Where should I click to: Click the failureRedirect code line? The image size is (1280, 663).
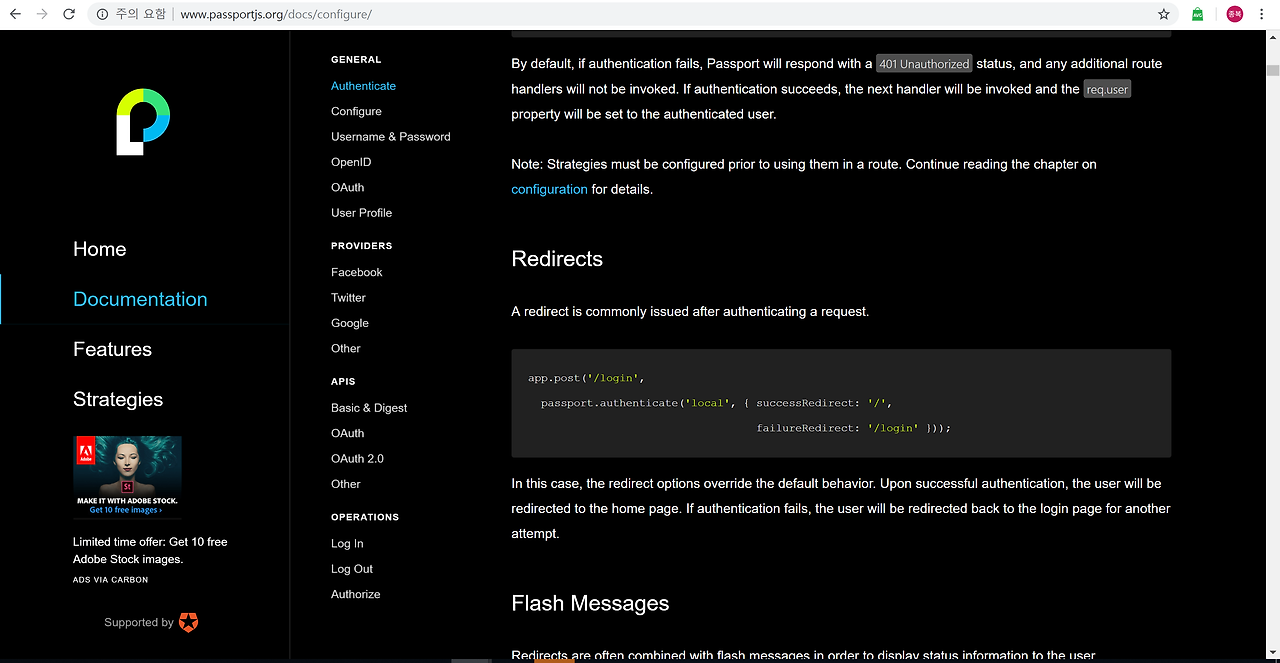coord(853,428)
